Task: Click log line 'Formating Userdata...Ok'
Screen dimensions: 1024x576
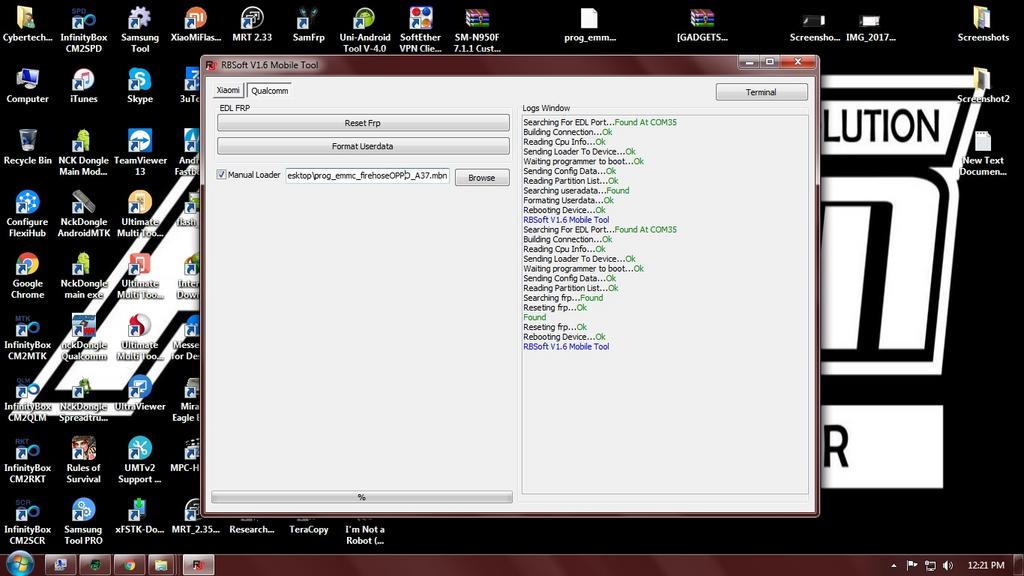Action: (568, 200)
